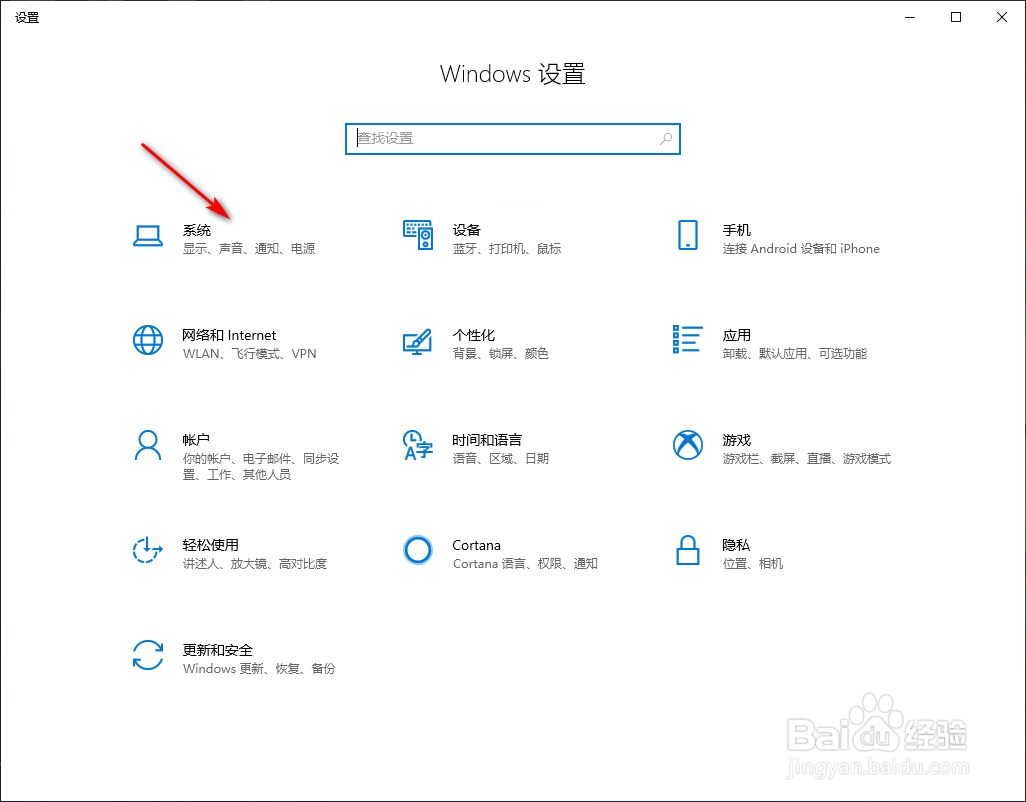Open the 帐户 settings category
This screenshot has width=1026, height=802.
pyautogui.click(x=196, y=440)
